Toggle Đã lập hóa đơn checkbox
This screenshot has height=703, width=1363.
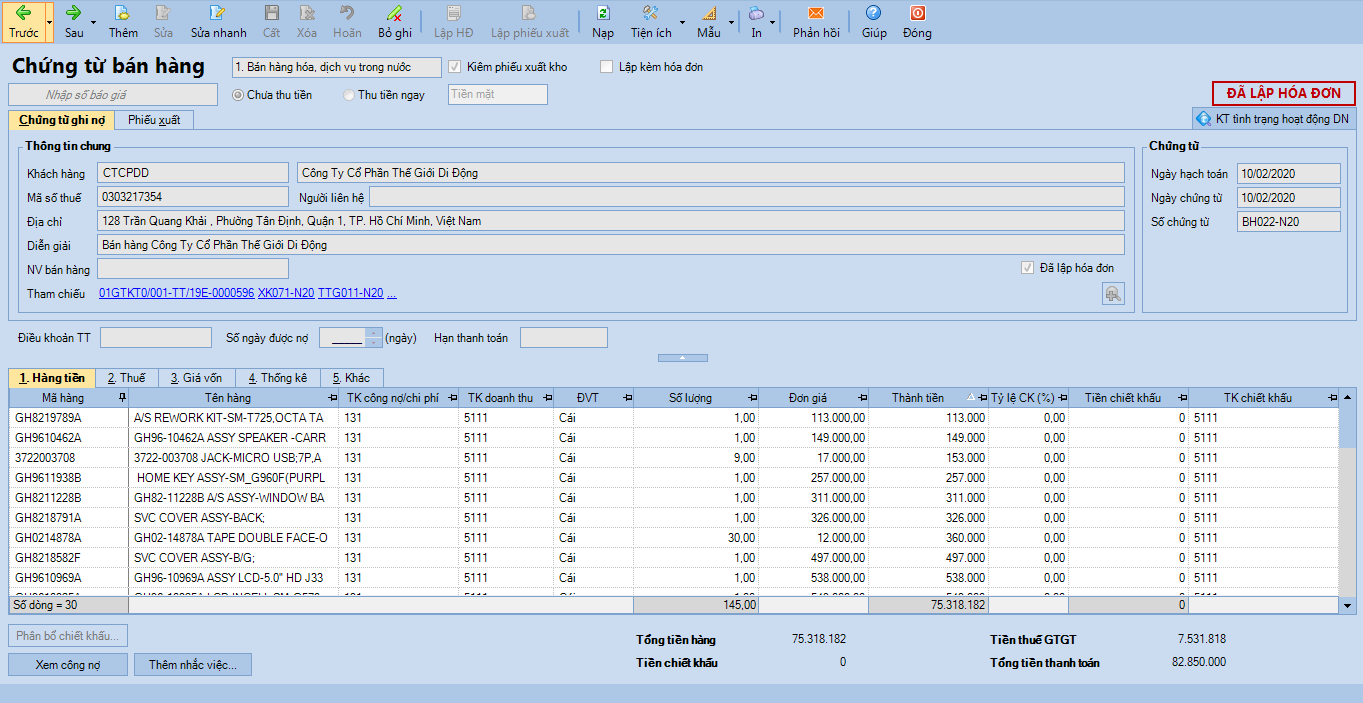tap(1027, 268)
